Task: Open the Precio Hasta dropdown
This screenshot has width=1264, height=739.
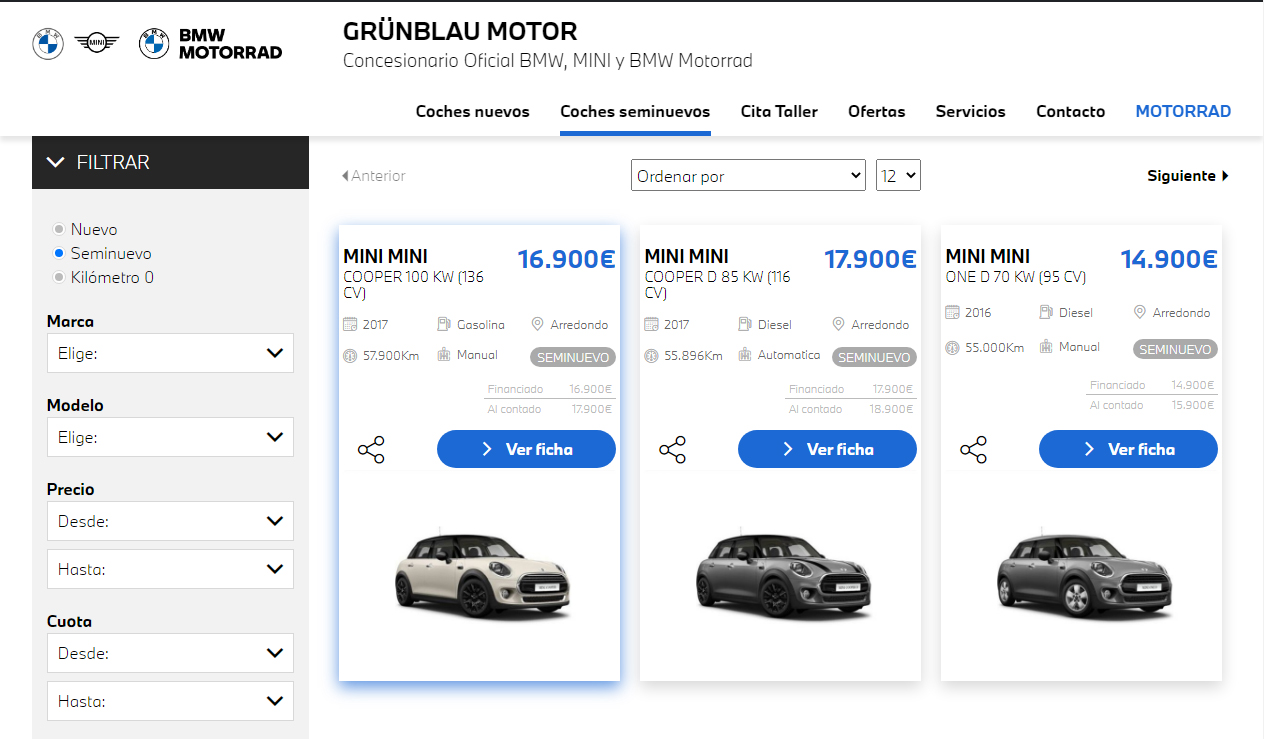Action: tap(170, 569)
